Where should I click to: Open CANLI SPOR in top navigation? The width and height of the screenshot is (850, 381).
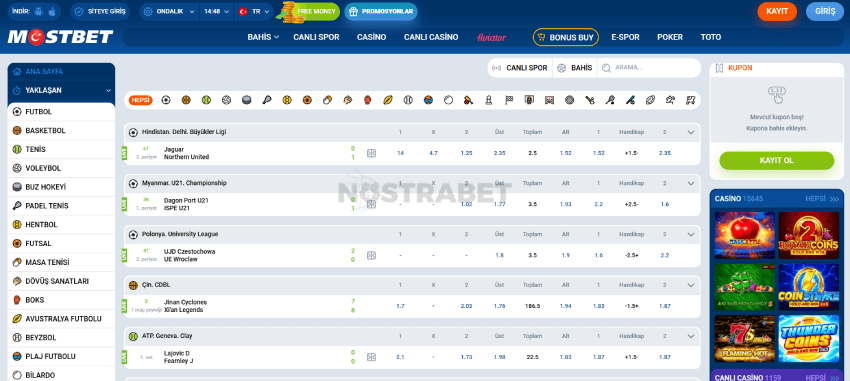coord(316,37)
